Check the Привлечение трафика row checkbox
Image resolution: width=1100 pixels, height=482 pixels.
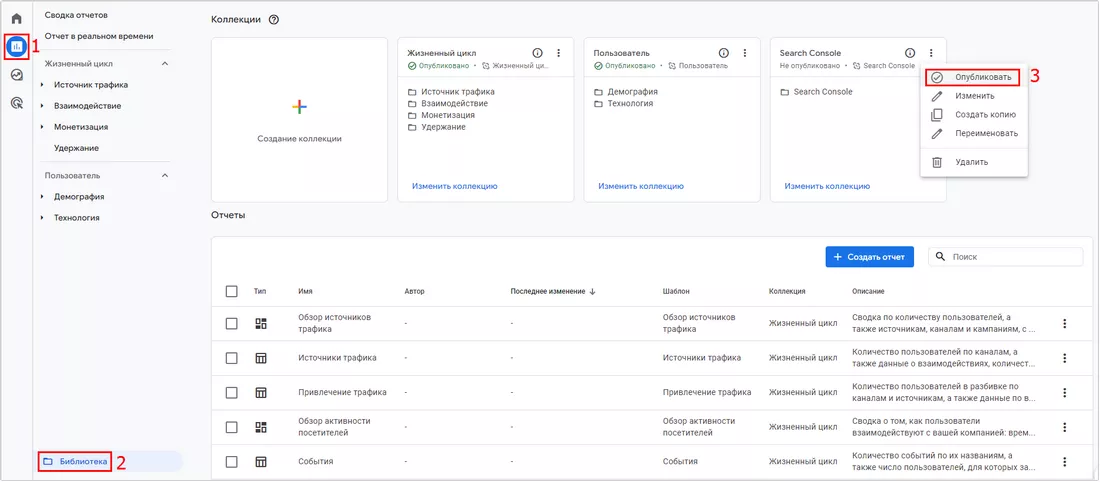click(x=232, y=392)
